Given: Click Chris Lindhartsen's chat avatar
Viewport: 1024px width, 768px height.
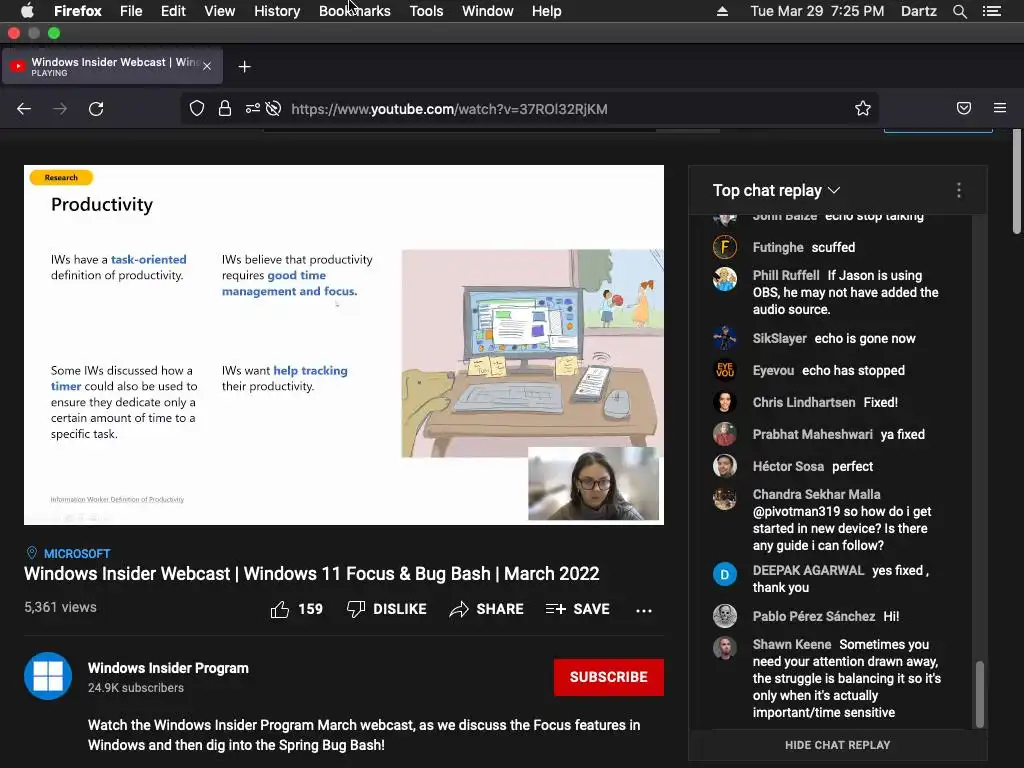Looking at the screenshot, I should [x=725, y=402].
